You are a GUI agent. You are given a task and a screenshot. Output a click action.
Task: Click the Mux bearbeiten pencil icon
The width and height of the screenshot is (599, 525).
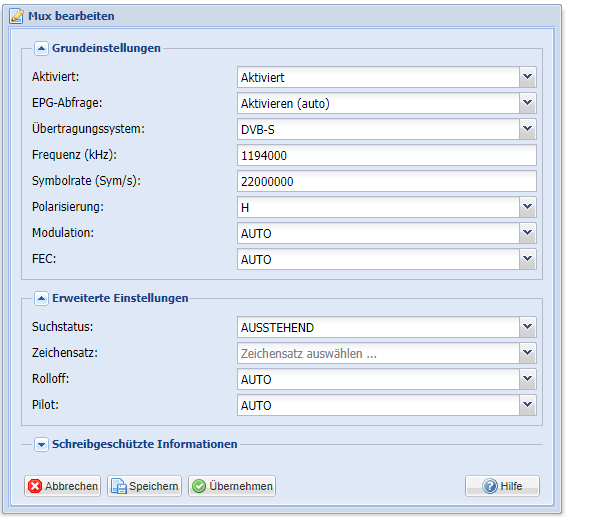(x=16, y=16)
